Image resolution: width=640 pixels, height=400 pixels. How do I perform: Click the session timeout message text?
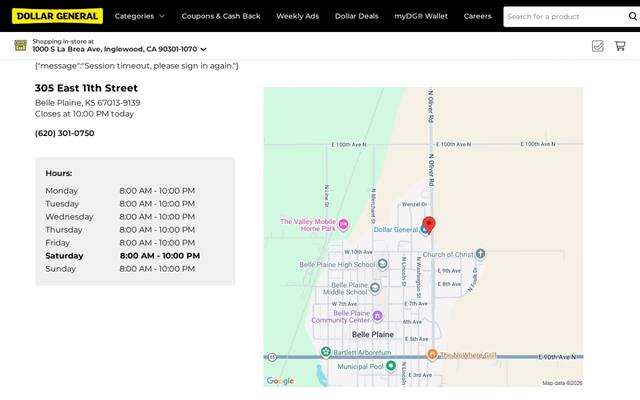(137, 66)
